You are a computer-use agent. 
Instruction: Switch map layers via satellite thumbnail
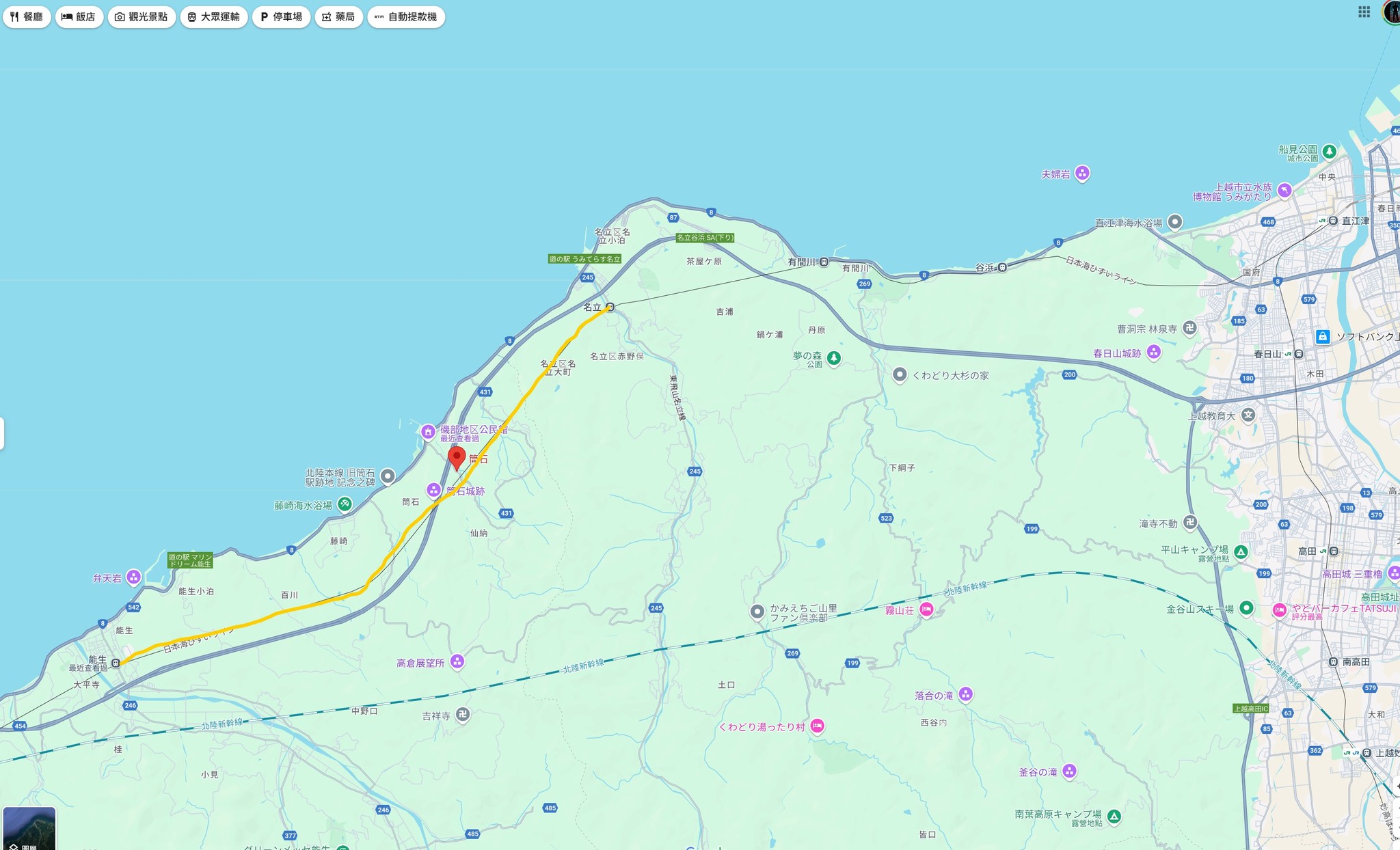[x=29, y=828]
